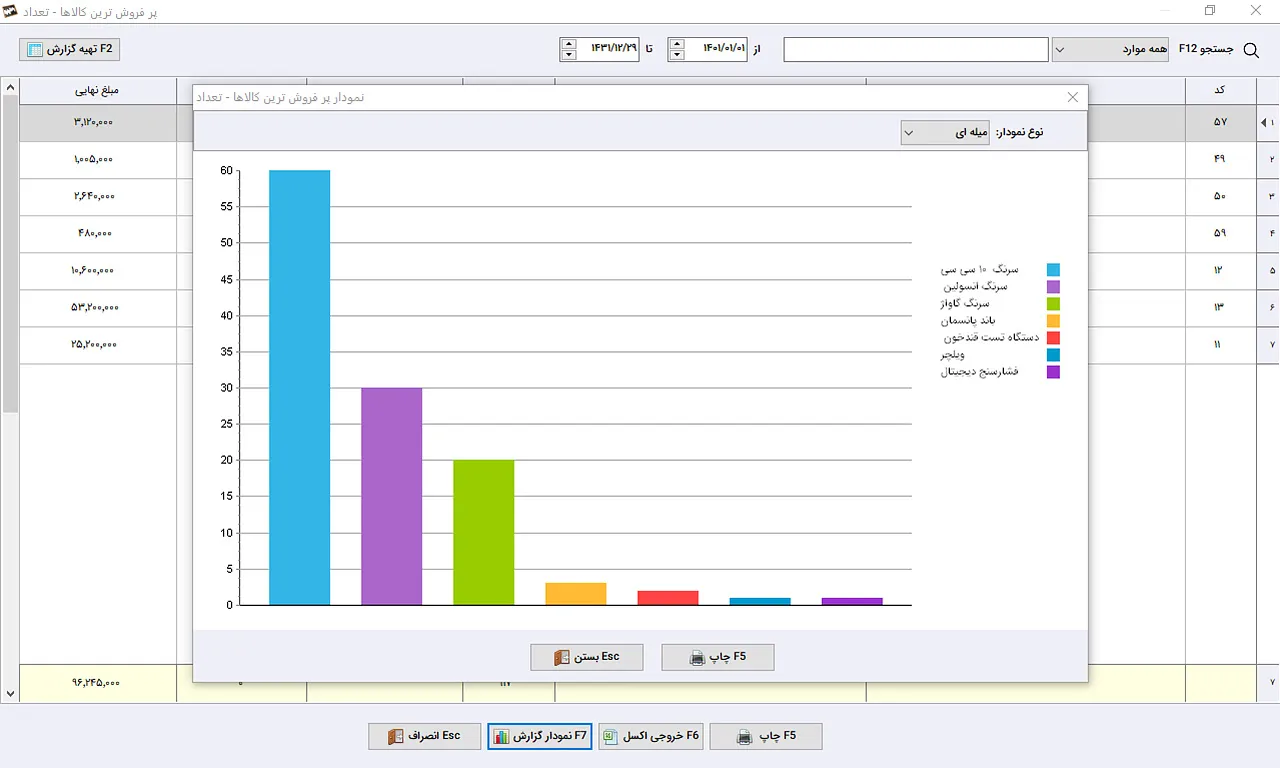Click the bottom F5 print button

click(766, 736)
